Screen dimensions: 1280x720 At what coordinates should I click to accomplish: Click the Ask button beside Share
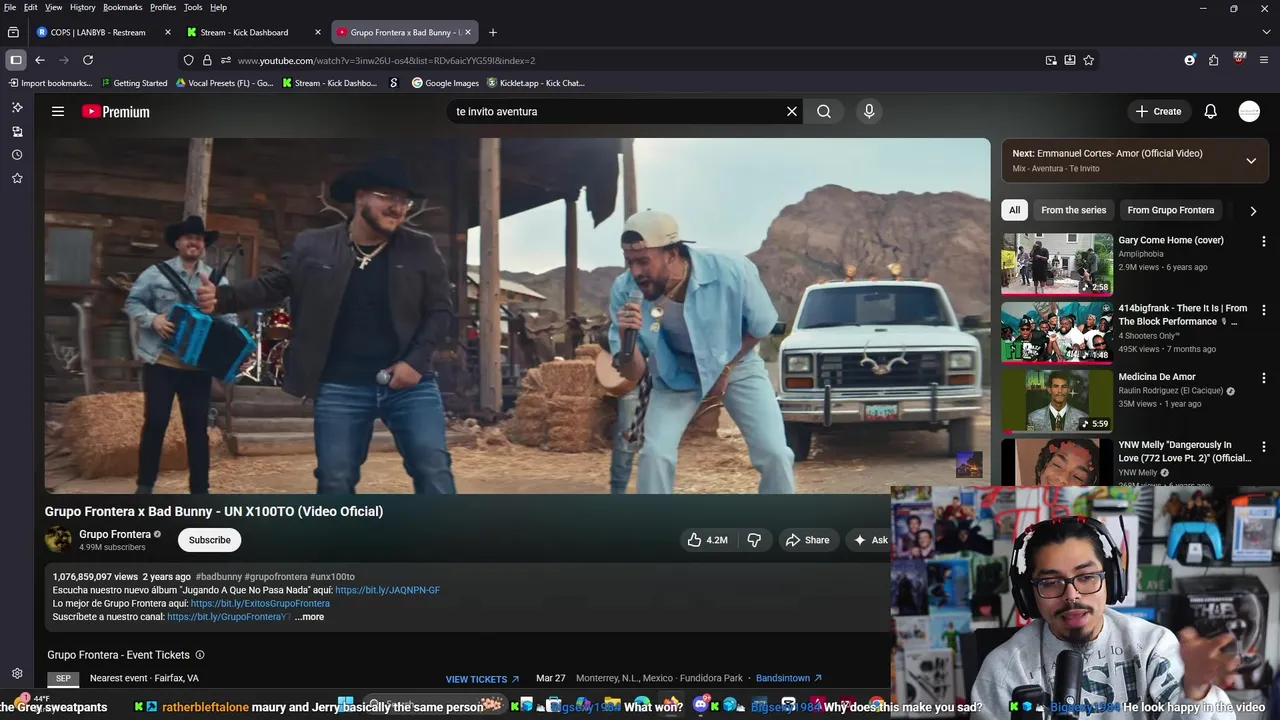(869, 540)
